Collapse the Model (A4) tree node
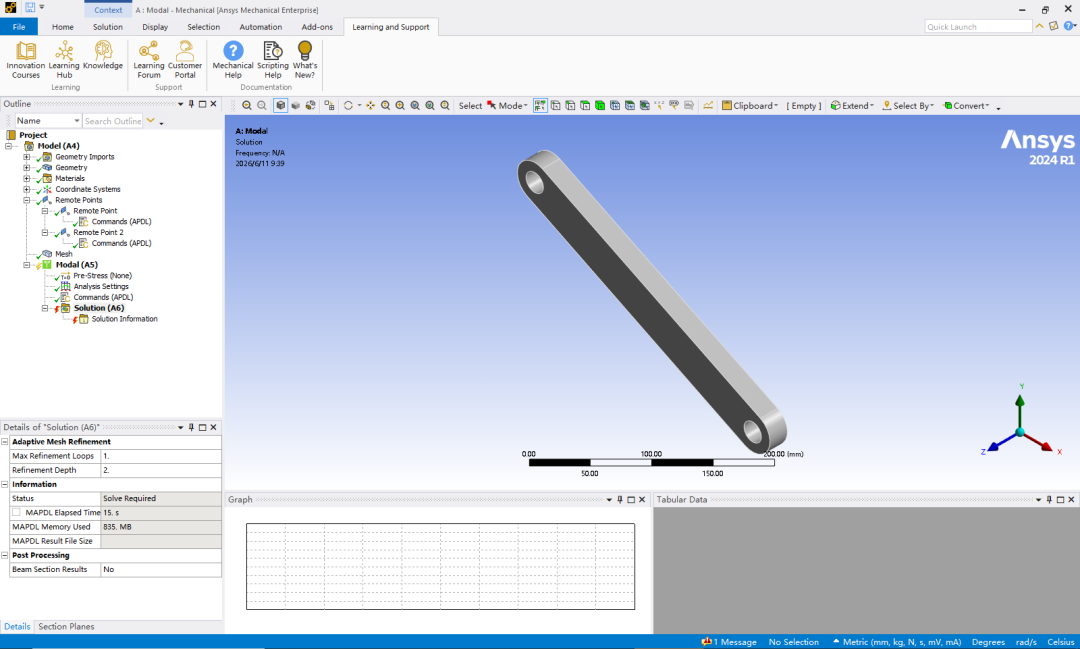This screenshot has width=1080, height=649. click(x=8, y=146)
